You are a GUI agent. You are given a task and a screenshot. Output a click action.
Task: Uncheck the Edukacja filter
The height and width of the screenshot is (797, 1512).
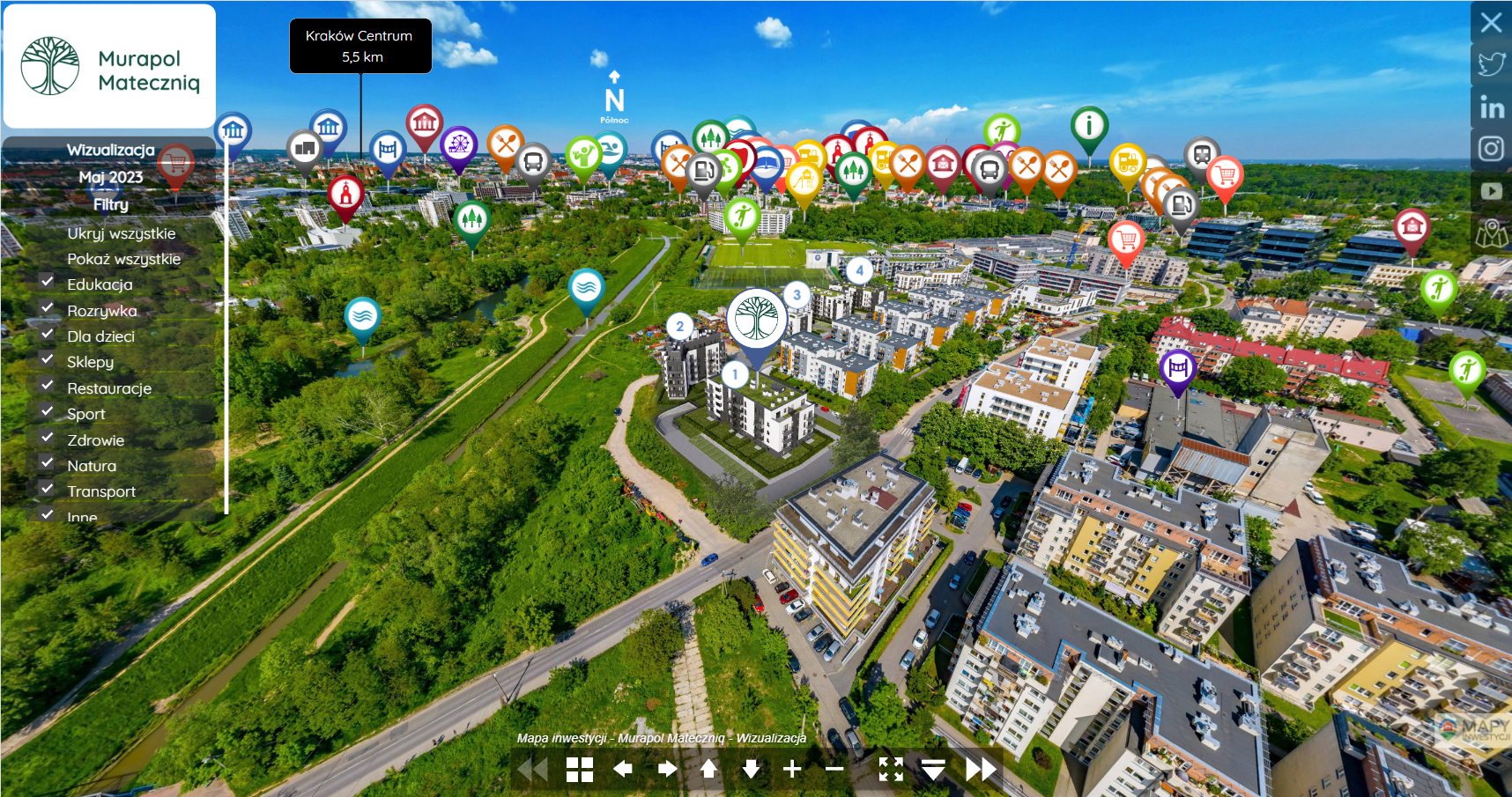[x=48, y=282]
